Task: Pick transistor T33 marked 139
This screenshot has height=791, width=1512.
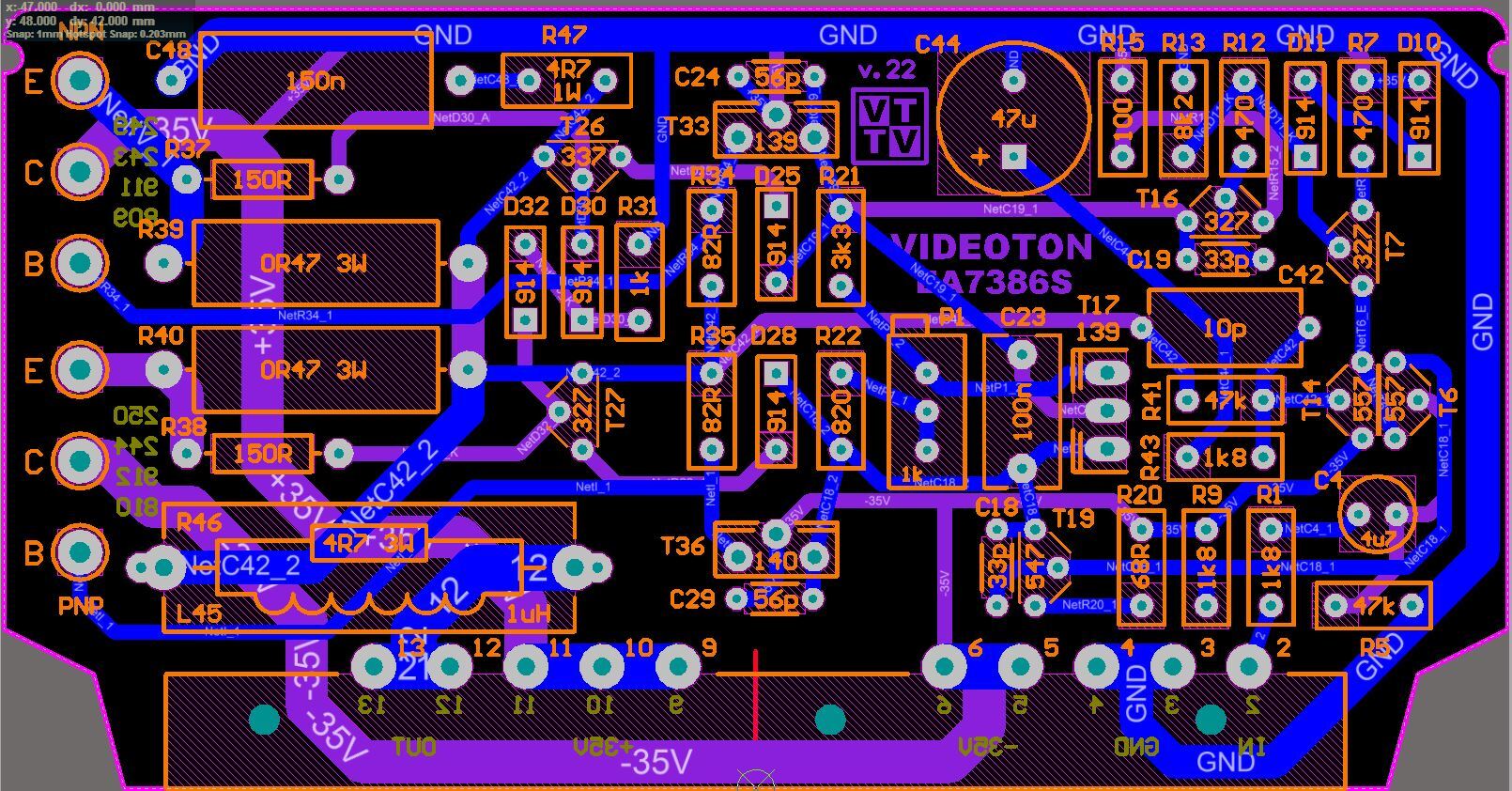Action: (776, 130)
